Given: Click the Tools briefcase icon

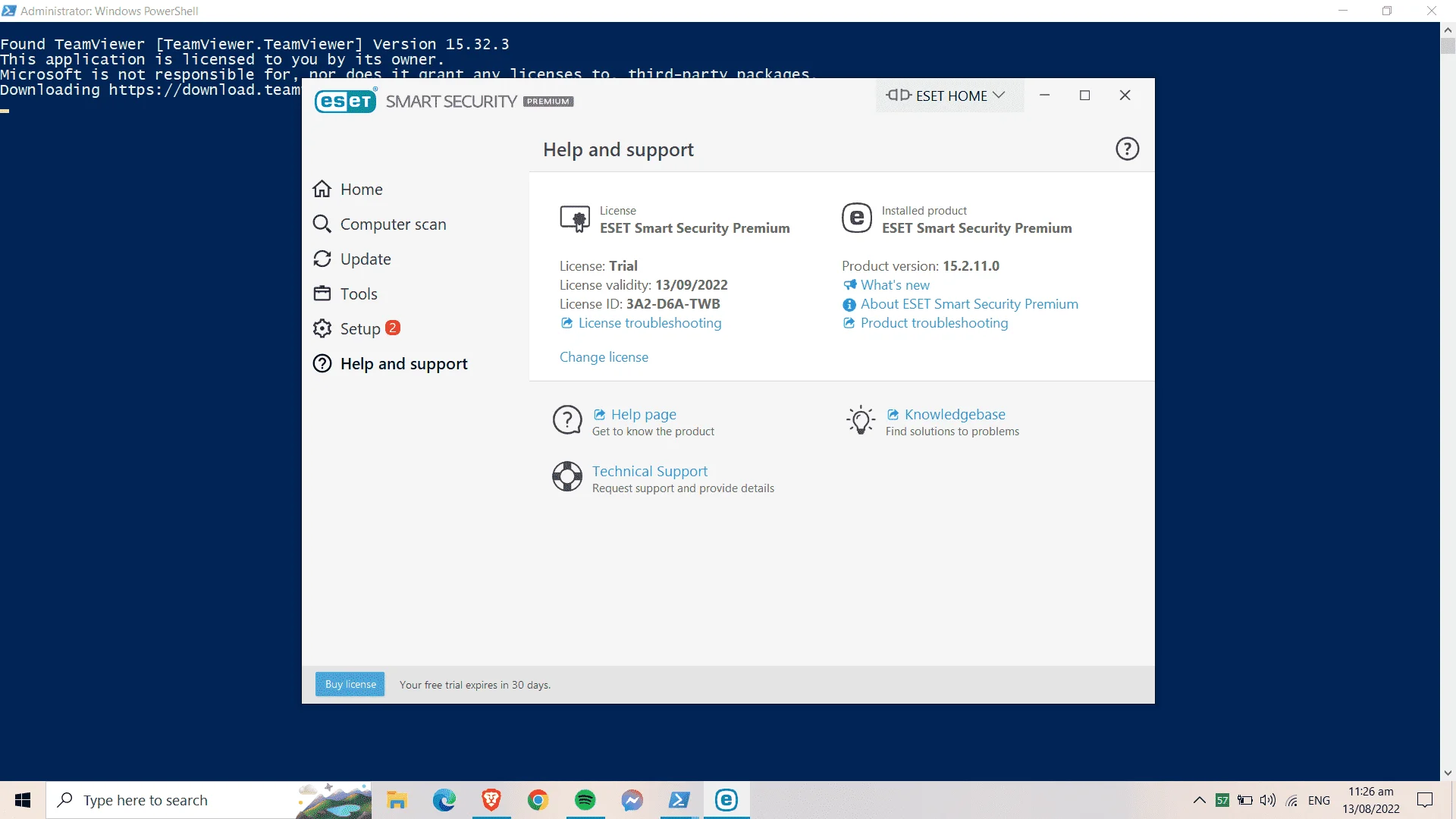Looking at the screenshot, I should point(322,293).
